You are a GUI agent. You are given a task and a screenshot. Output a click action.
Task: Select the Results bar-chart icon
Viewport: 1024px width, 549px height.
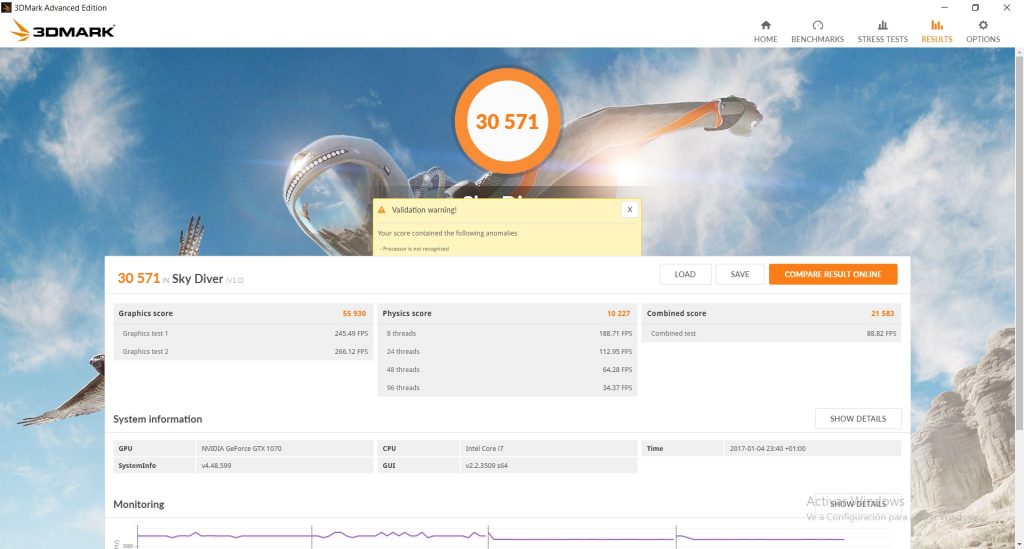(936, 25)
